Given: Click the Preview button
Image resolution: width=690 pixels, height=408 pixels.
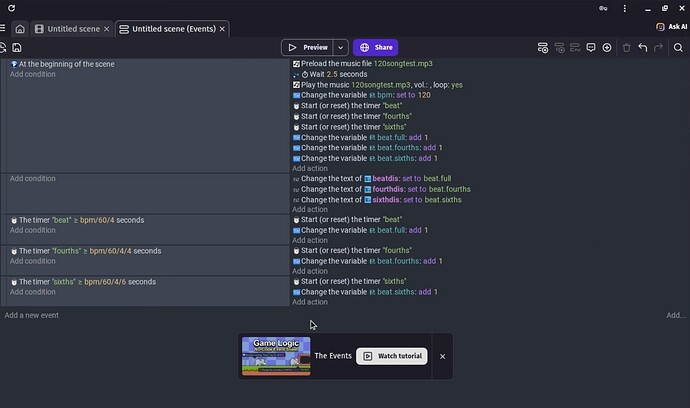Looking at the screenshot, I should [307, 47].
